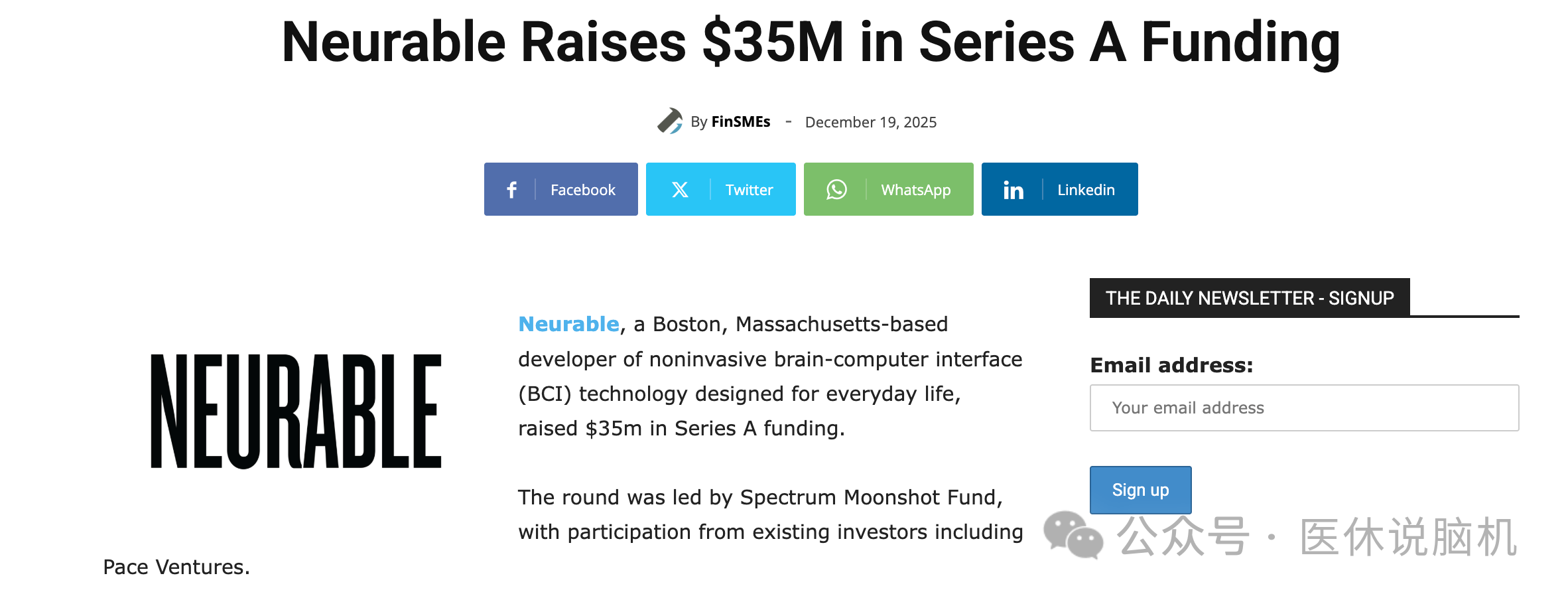1568x600 pixels.
Task: Share the article via Twitter label
Action: [x=749, y=190]
